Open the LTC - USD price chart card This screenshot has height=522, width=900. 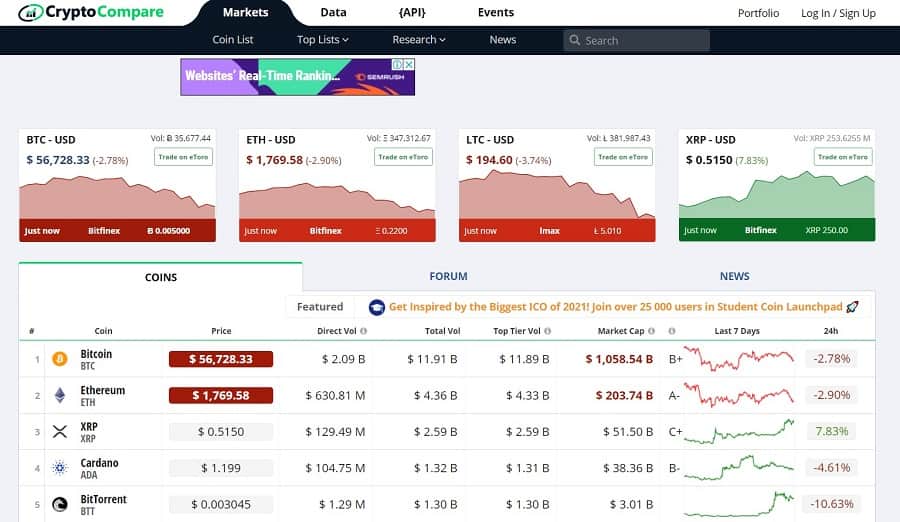[557, 185]
